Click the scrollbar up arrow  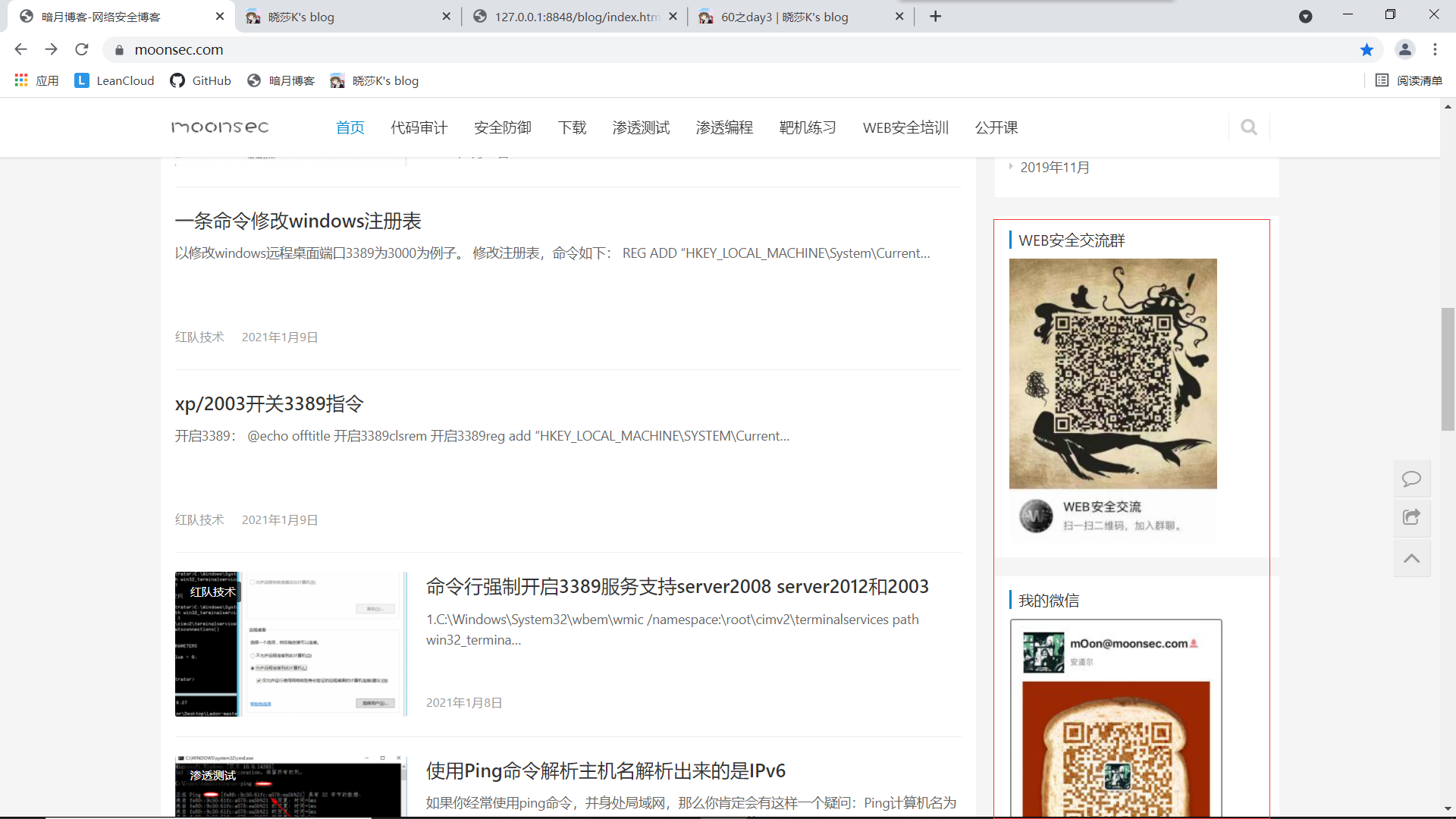click(x=1448, y=106)
